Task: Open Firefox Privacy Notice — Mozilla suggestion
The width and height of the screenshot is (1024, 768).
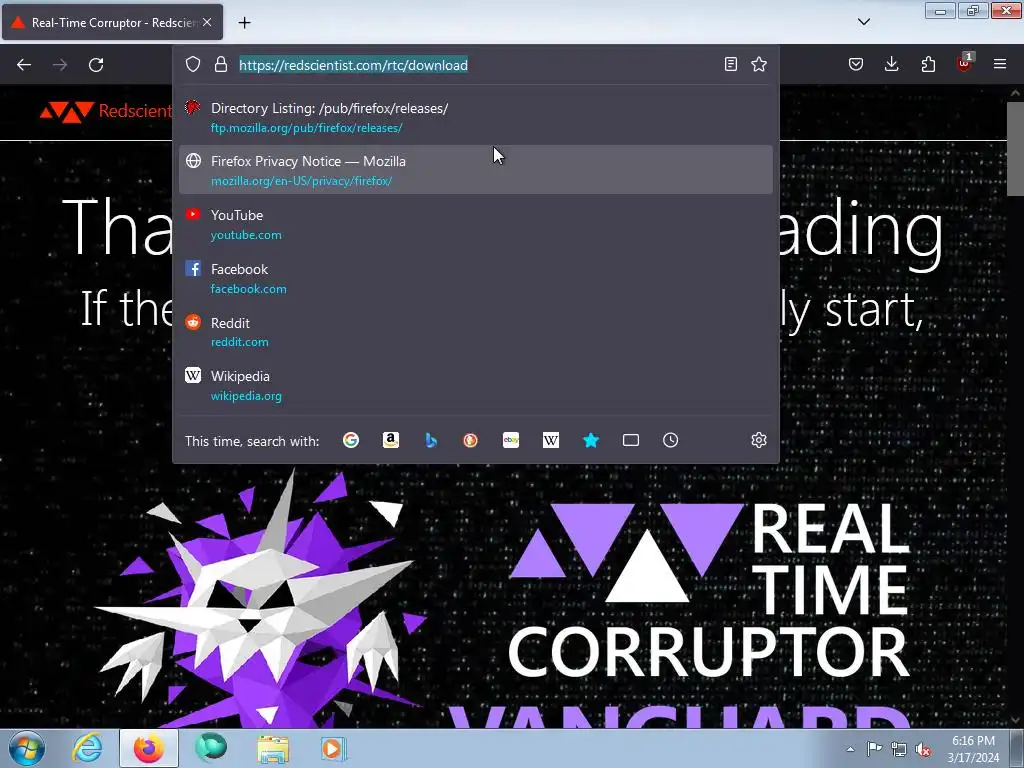Action: [475, 170]
